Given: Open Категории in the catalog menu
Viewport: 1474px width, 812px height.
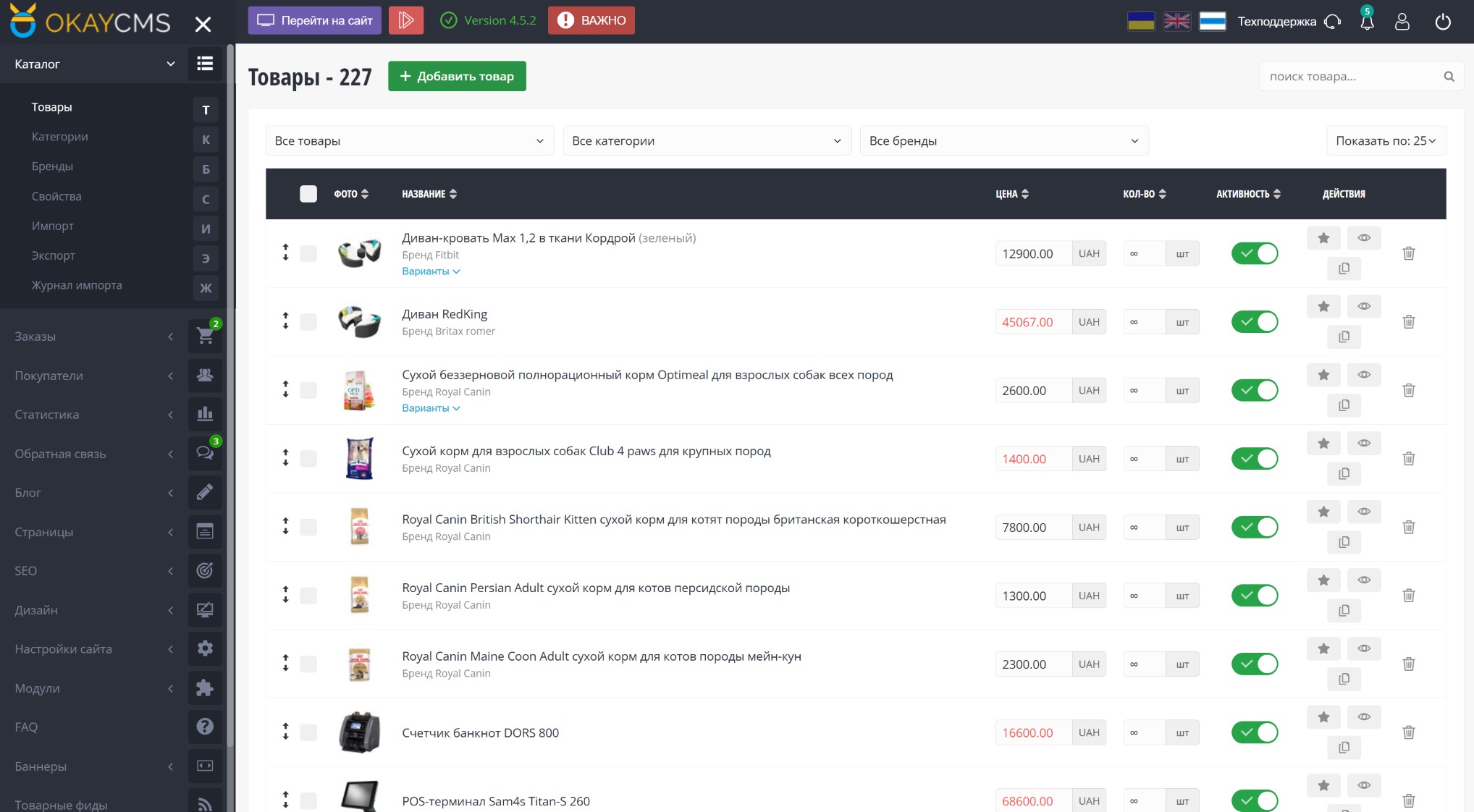Looking at the screenshot, I should [x=60, y=137].
